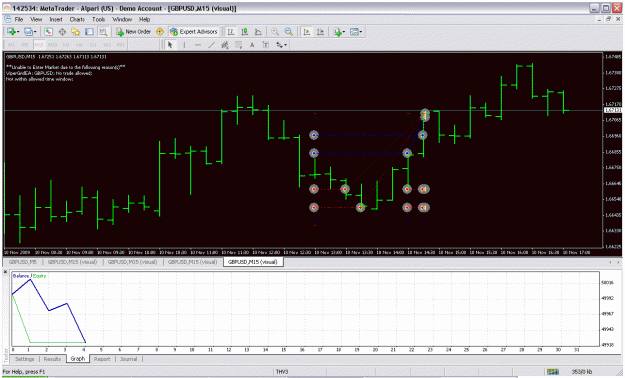This screenshot has height=378, width=625.
Task: Open the Navigator folder-star icon
Action: click(x=75, y=32)
